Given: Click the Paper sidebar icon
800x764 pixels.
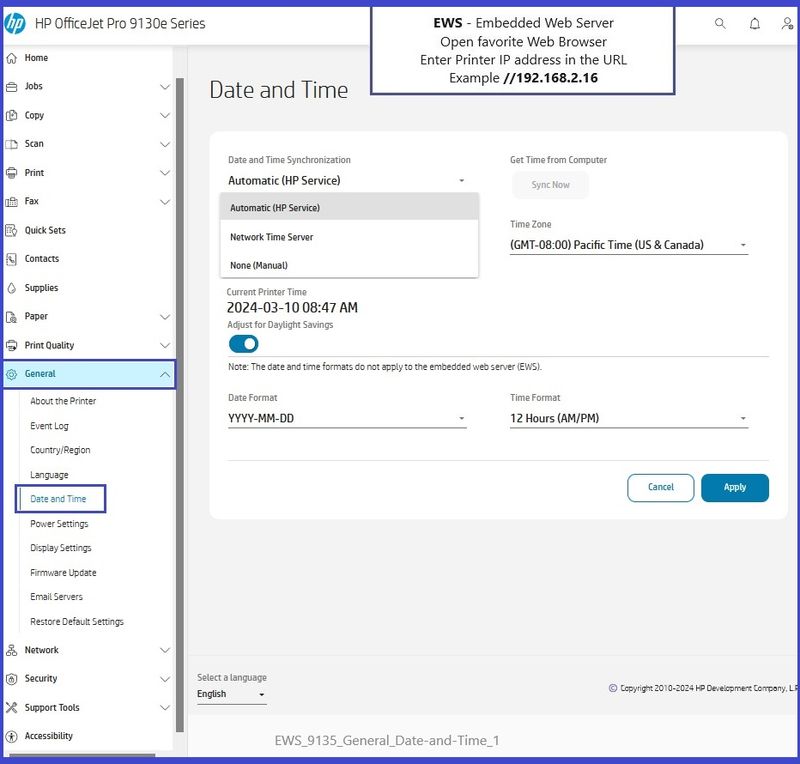Looking at the screenshot, I should (x=12, y=317).
